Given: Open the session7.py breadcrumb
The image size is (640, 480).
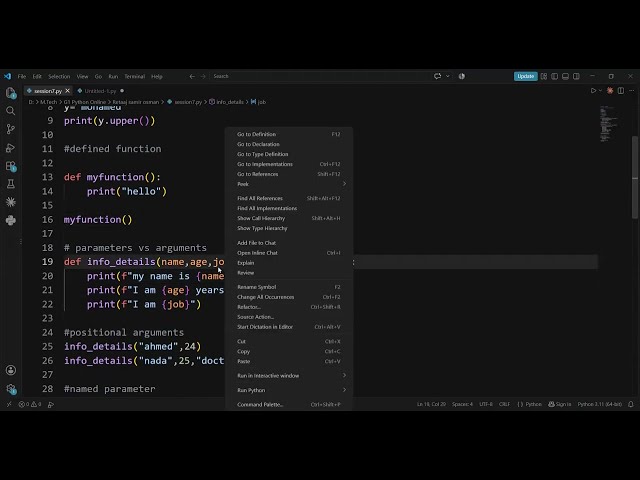Looking at the screenshot, I should pyautogui.click(x=185, y=102).
